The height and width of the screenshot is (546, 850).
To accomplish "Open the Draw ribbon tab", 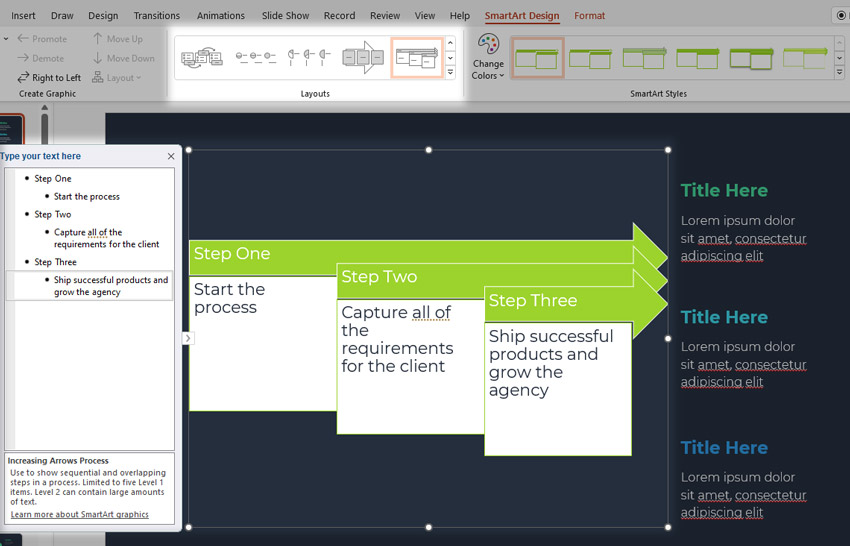I will pos(62,16).
